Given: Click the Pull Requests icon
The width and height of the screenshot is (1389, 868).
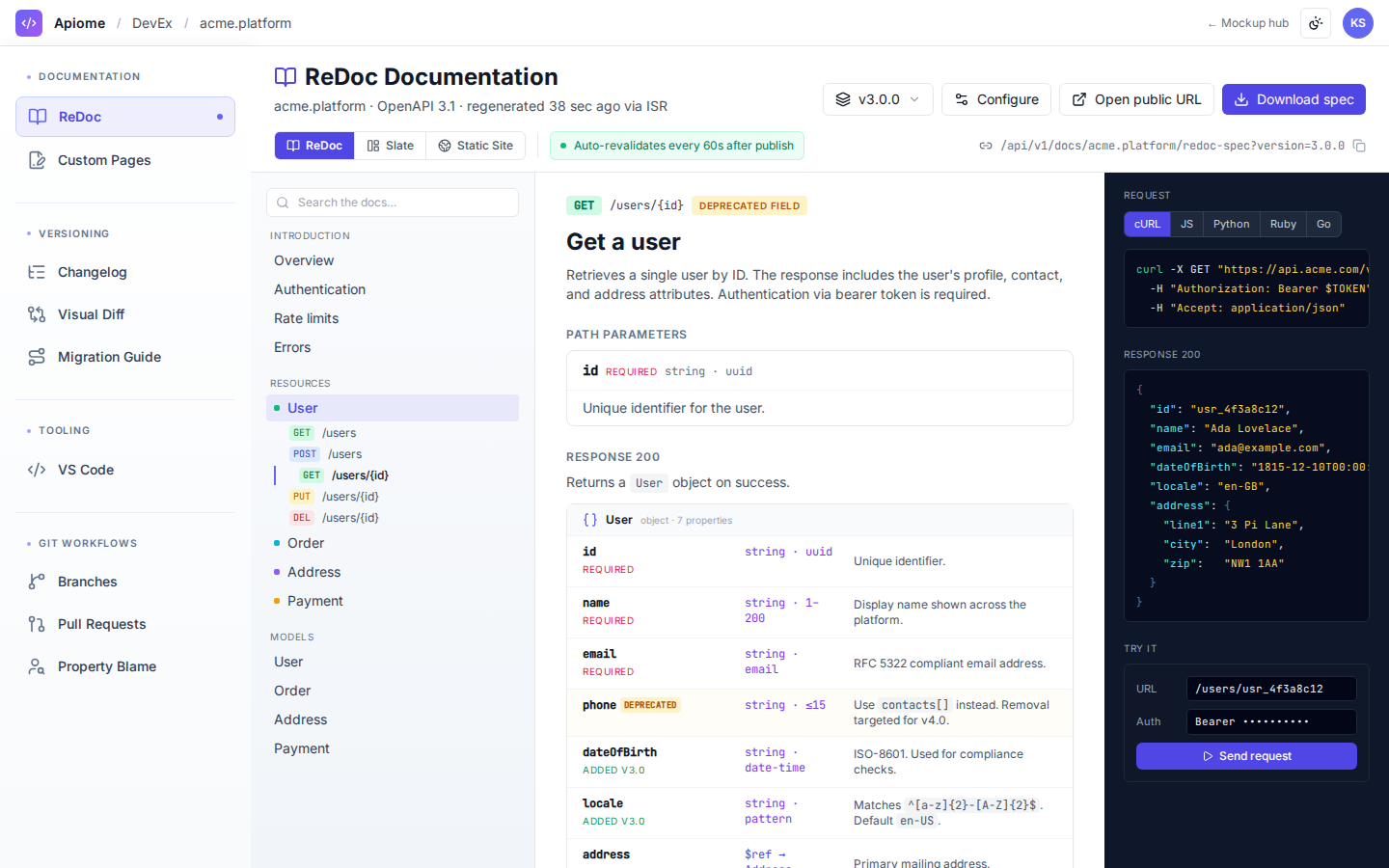Looking at the screenshot, I should pos(37,624).
